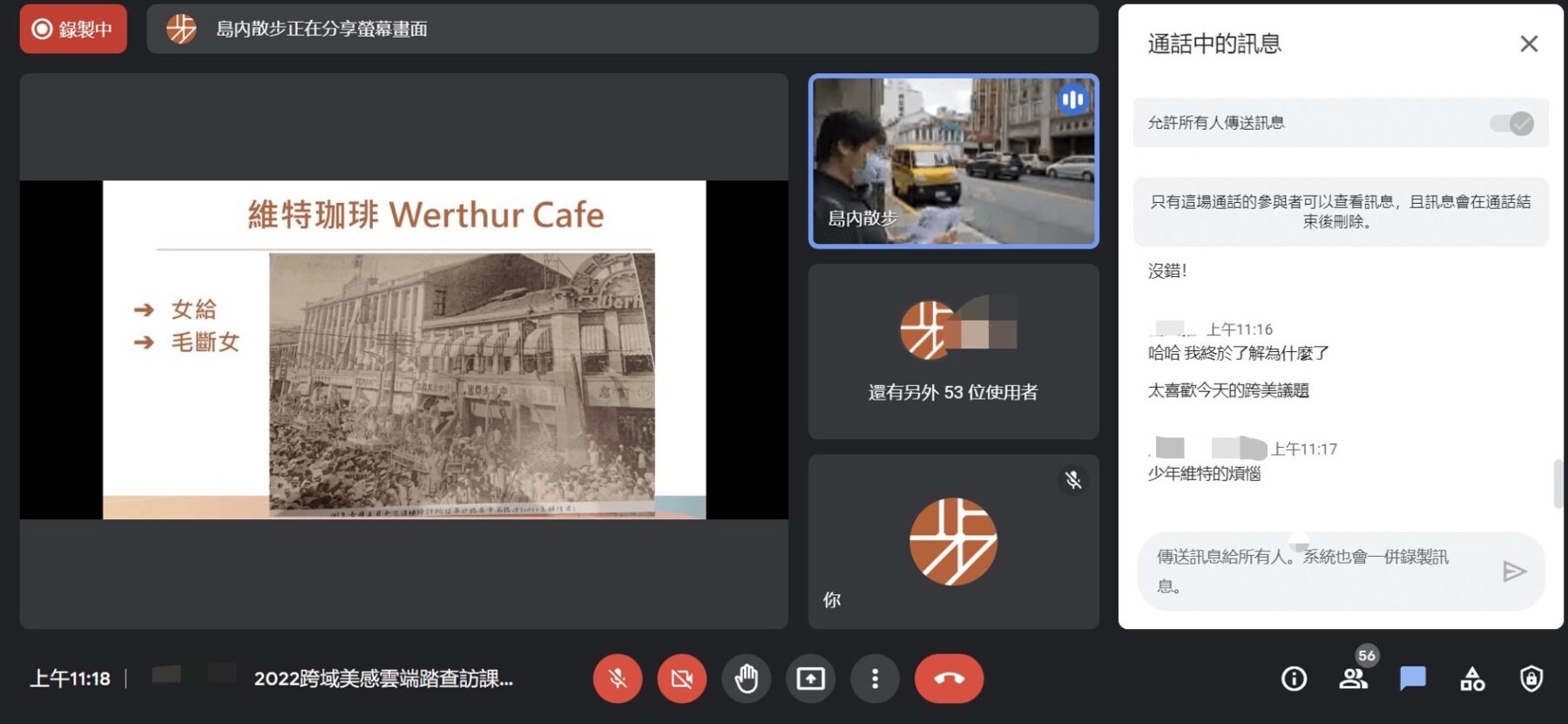The height and width of the screenshot is (724, 1568).
Task: Close the in-call messages panel
Action: 1529,44
